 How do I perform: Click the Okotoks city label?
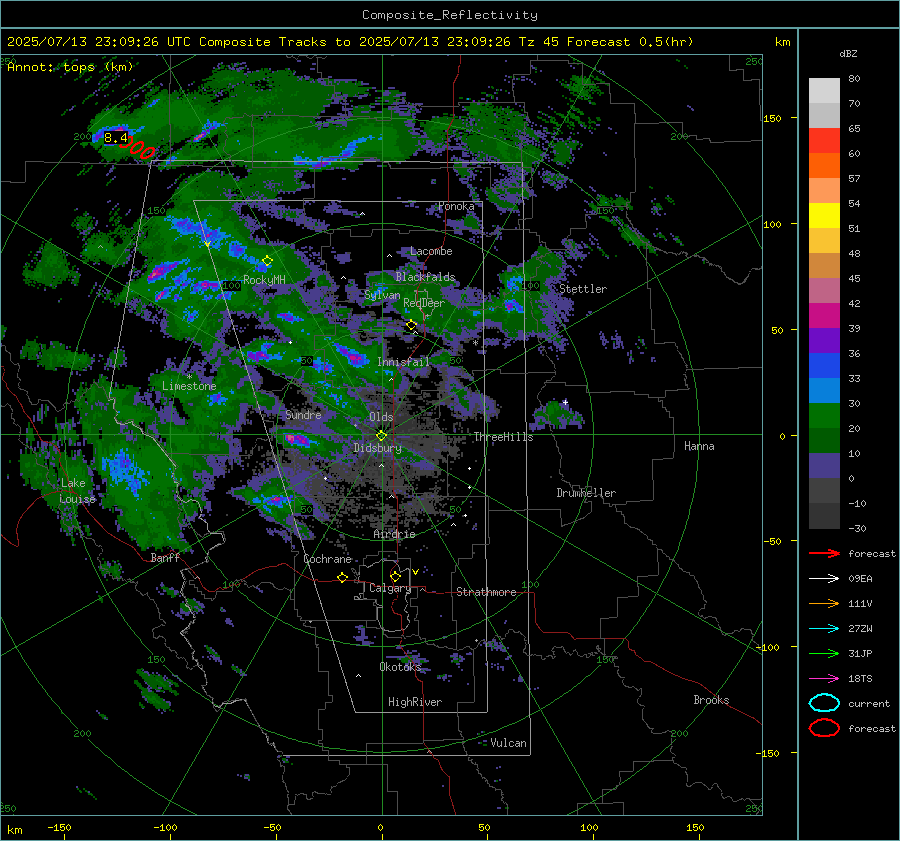400,666
